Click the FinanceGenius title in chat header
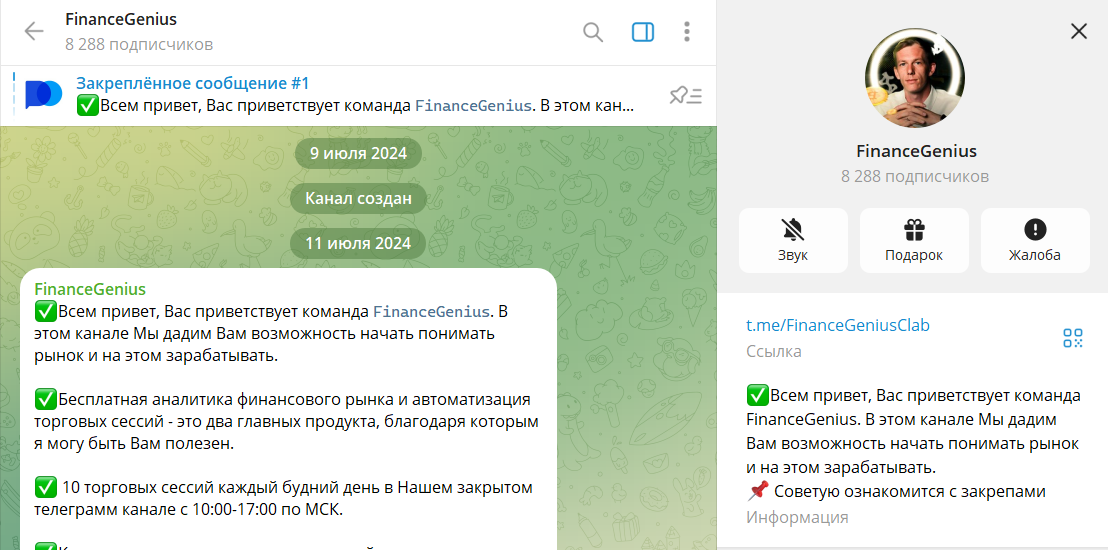Screen dimensions: 1108x550 [x=121, y=20]
